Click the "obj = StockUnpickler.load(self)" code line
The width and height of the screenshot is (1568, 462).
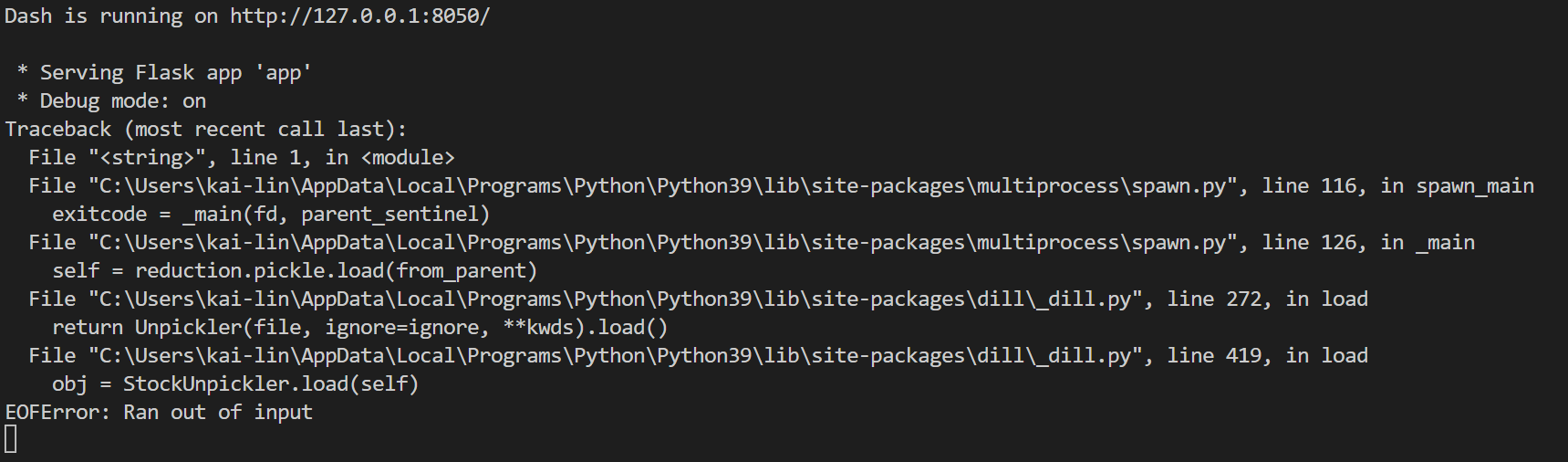[x=235, y=384]
